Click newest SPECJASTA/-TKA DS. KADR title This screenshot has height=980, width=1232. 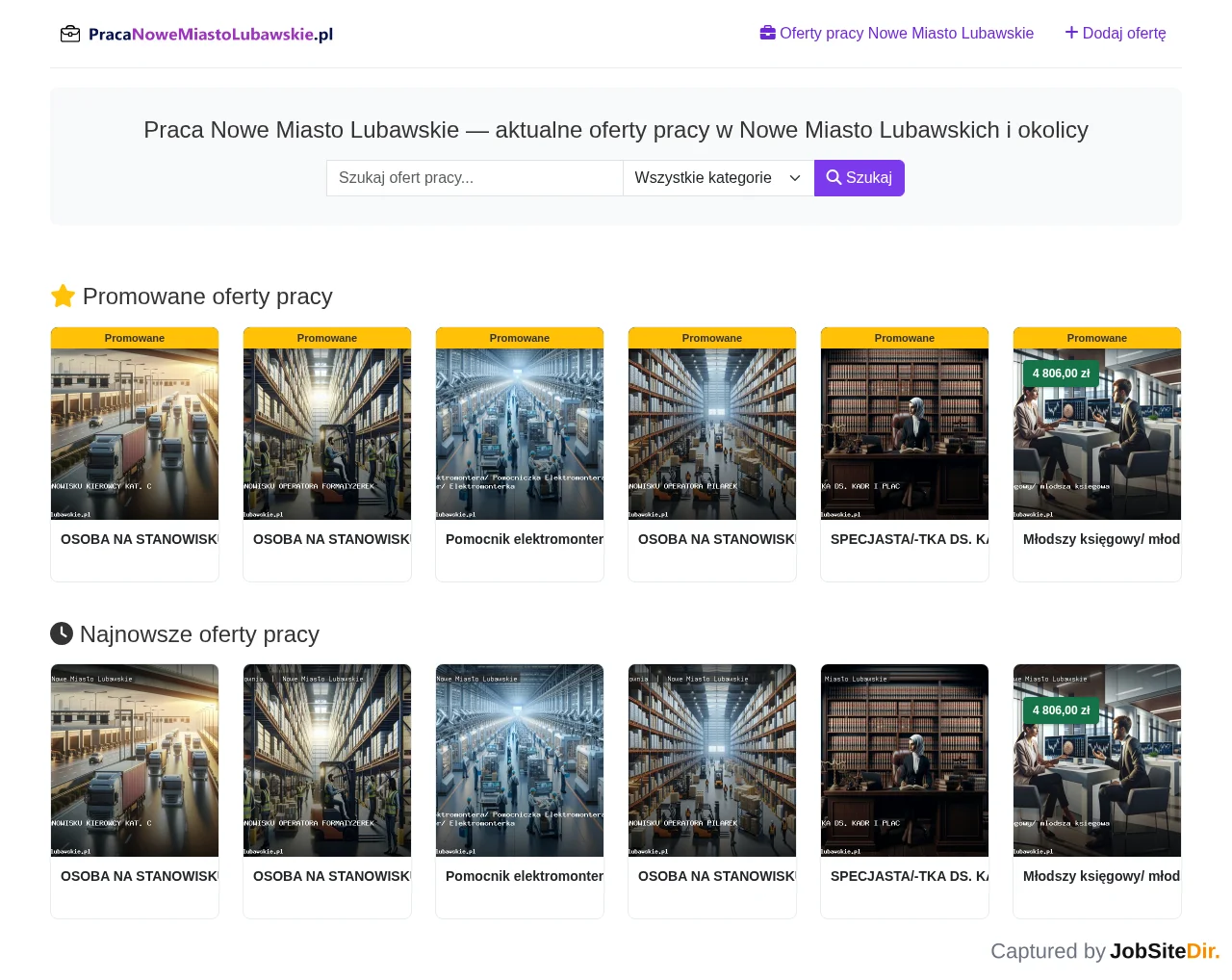pyautogui.click(x=910, y=876)
